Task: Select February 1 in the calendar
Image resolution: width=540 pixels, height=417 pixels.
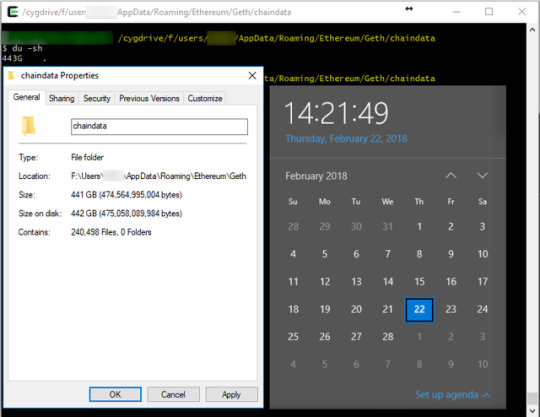Action: [419, 227]
